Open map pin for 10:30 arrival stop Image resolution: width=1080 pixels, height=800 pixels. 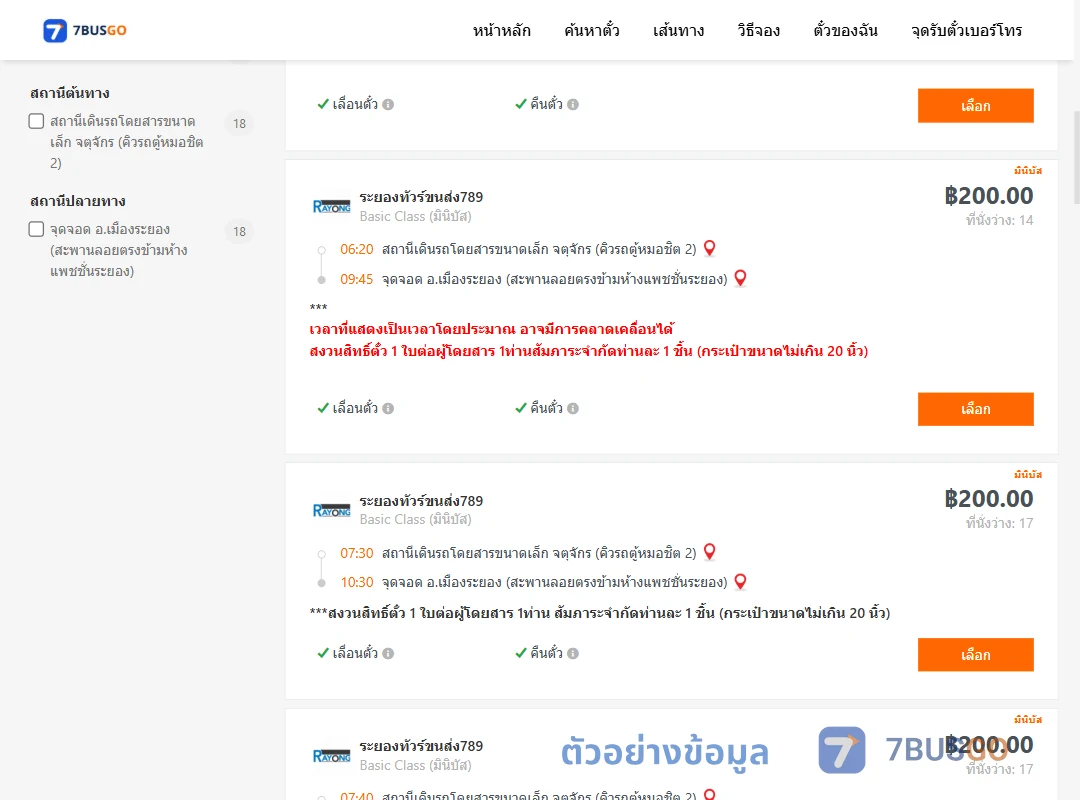(x=740, y=582)
